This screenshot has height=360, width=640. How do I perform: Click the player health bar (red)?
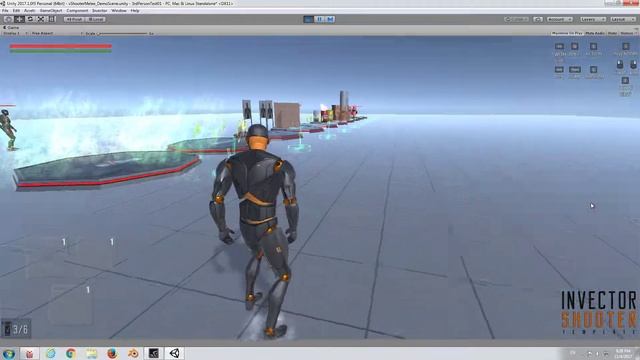pos(61,46)
